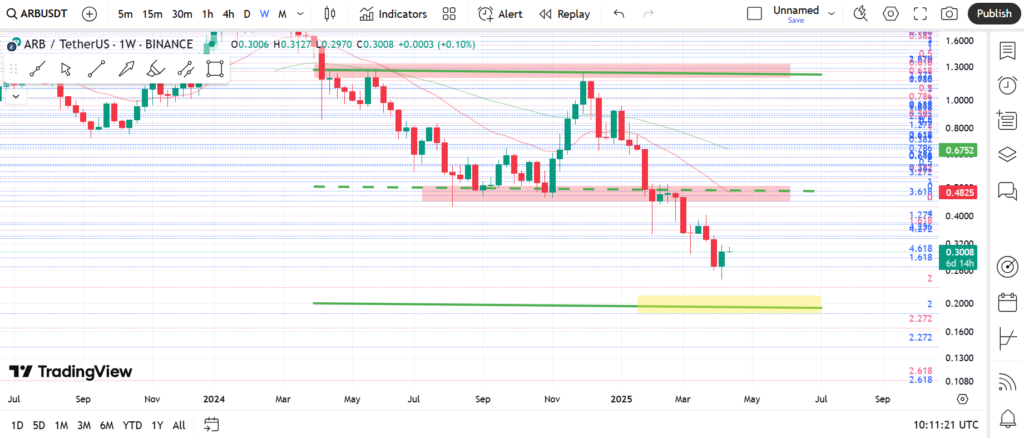Toggle fullscreen mode

pyautogui.click(x=920, y=14)
